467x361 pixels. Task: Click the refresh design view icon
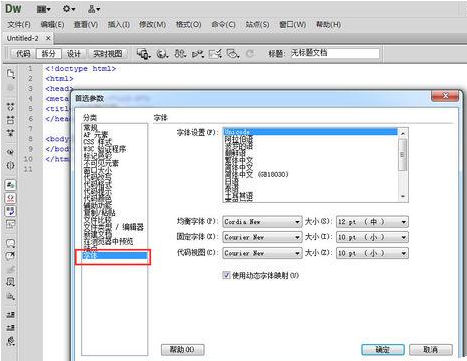(x=250, y=54)
